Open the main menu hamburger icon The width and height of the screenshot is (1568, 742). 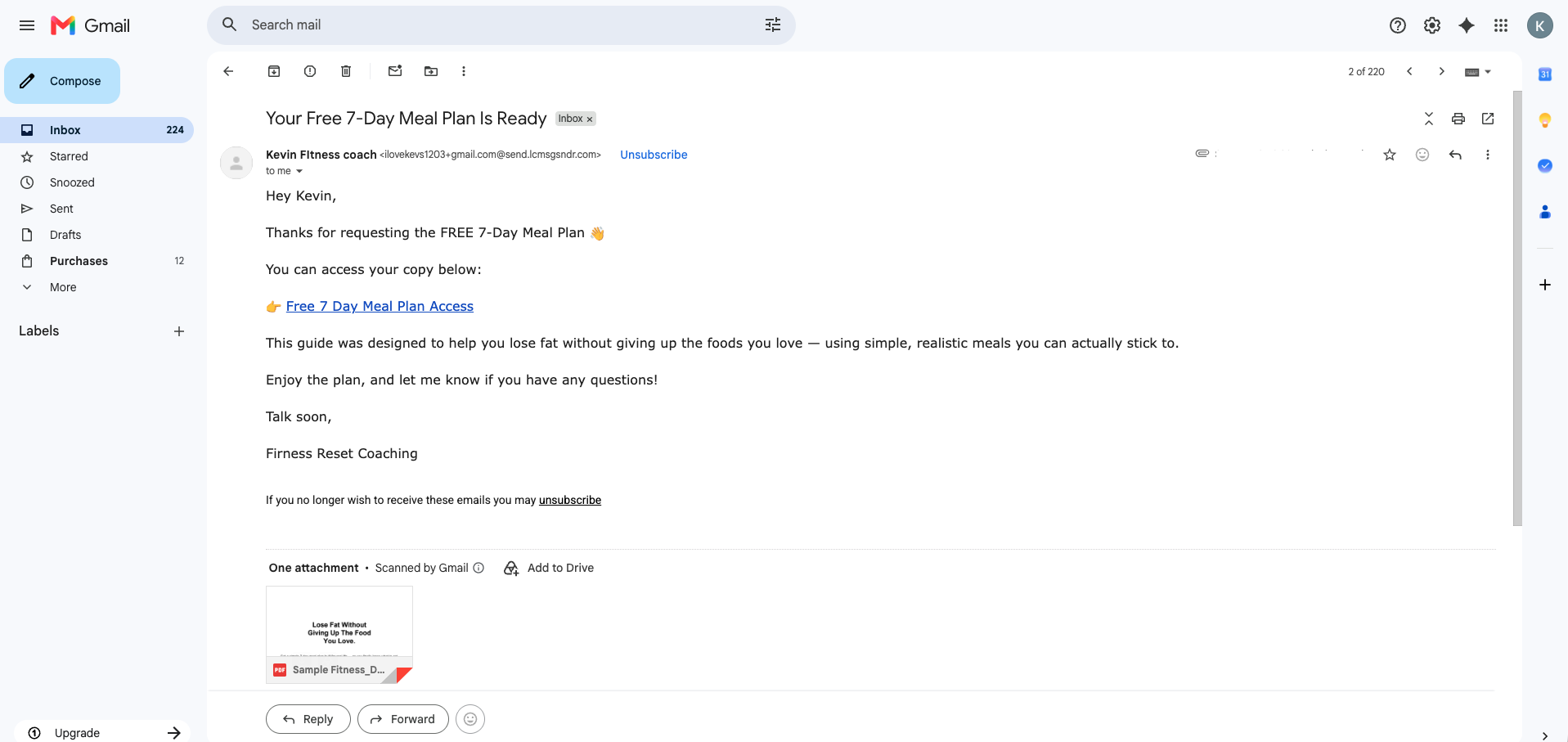click(x=27, y=25)
